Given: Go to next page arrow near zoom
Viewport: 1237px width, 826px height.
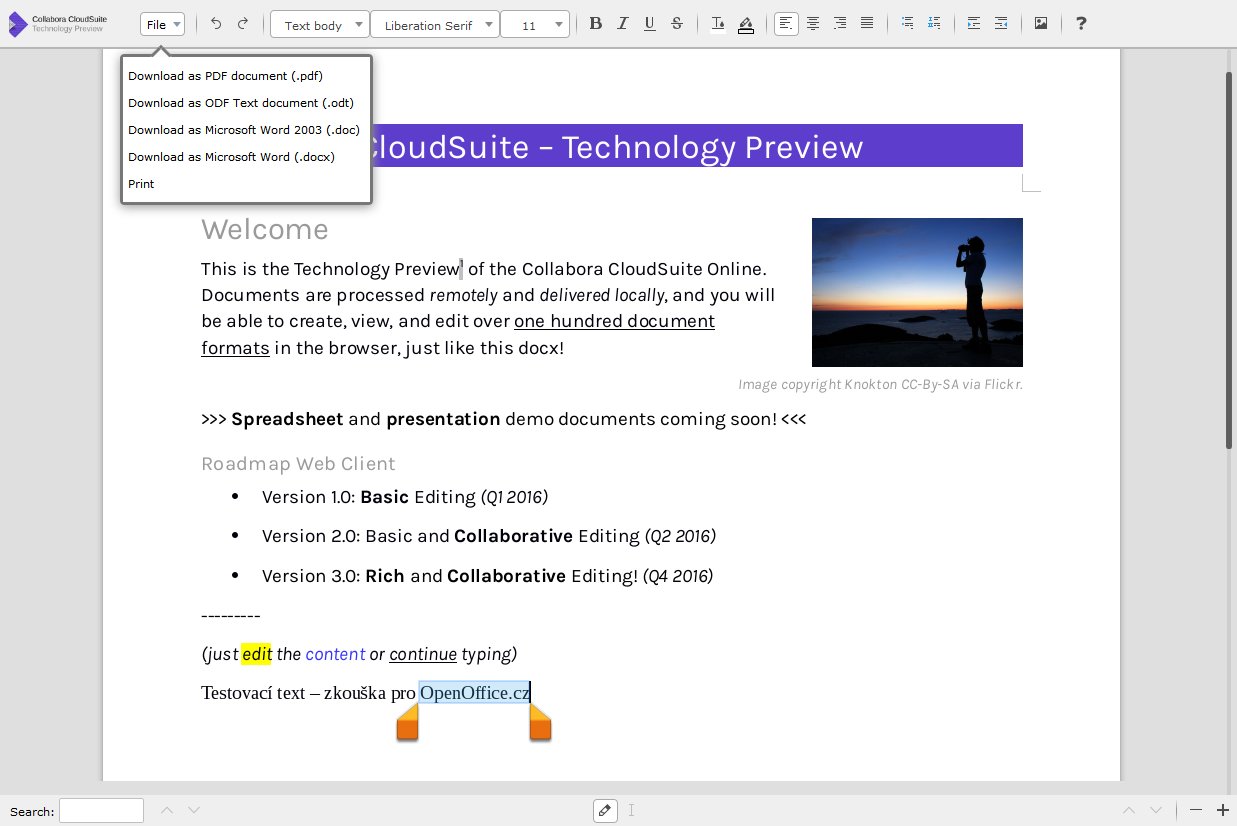Looking at the screenshot, I should click(x=1156, y=810).
